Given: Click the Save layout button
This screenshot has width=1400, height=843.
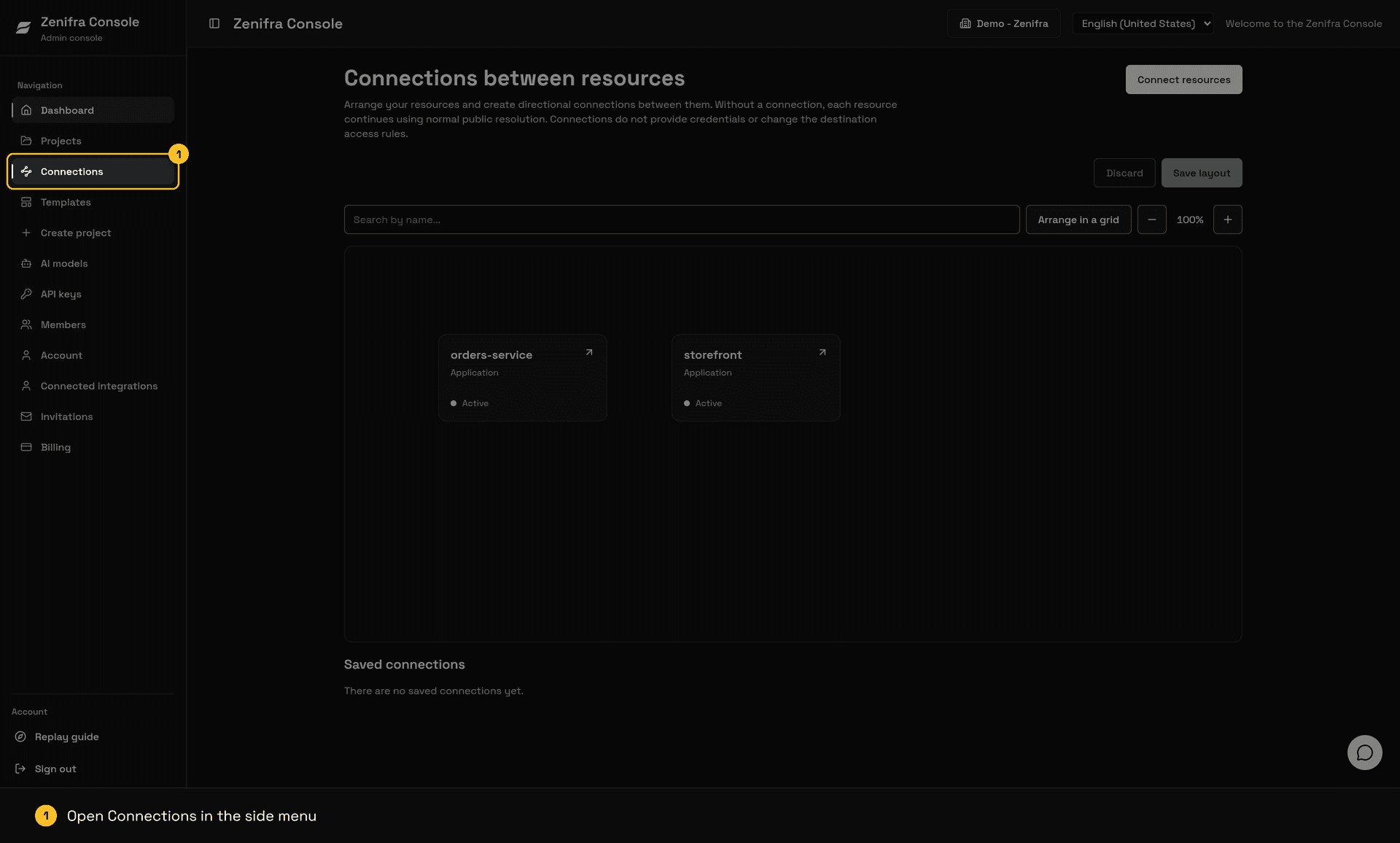Looking at the screenshot, I should (x=1202, y=173).
